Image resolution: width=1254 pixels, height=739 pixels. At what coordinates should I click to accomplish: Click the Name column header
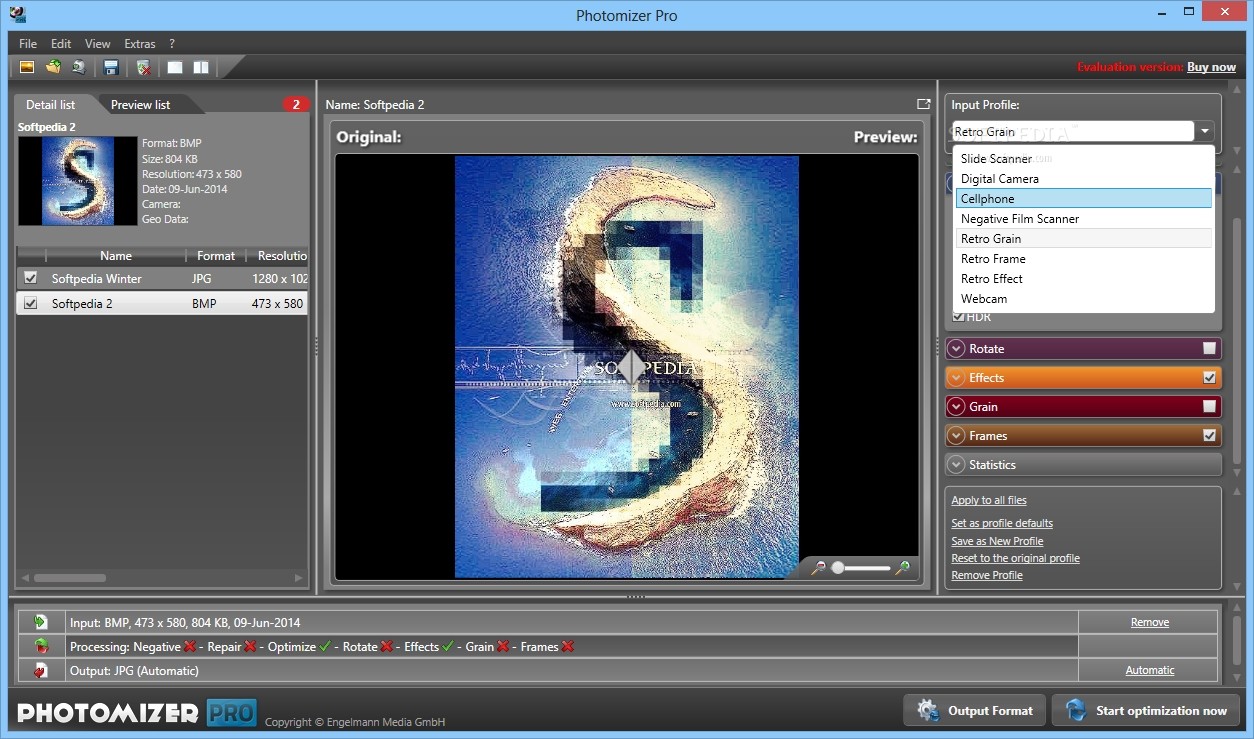click(x=116, y=256)
